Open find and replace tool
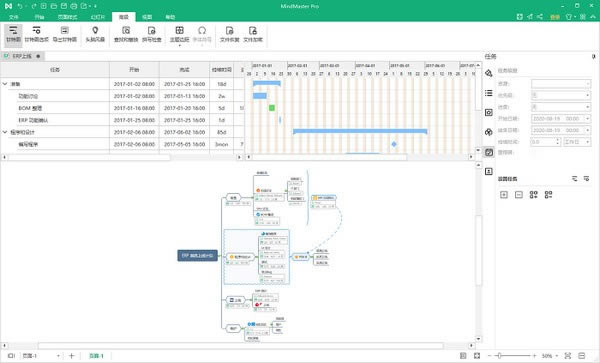 click(126, 34)
